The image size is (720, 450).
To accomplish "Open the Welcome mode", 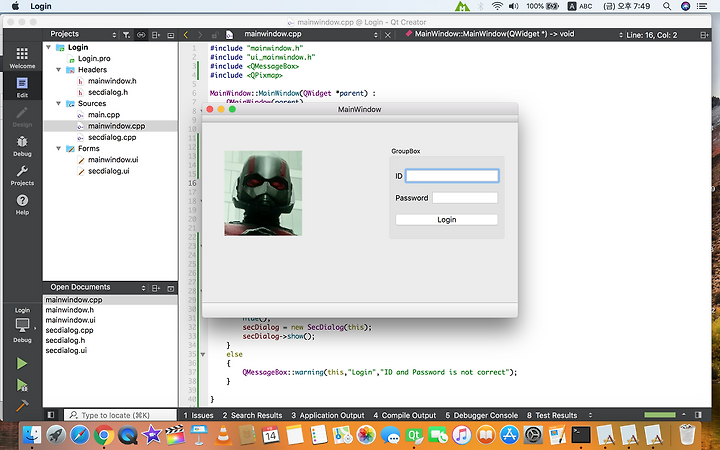I will [22, 57].
